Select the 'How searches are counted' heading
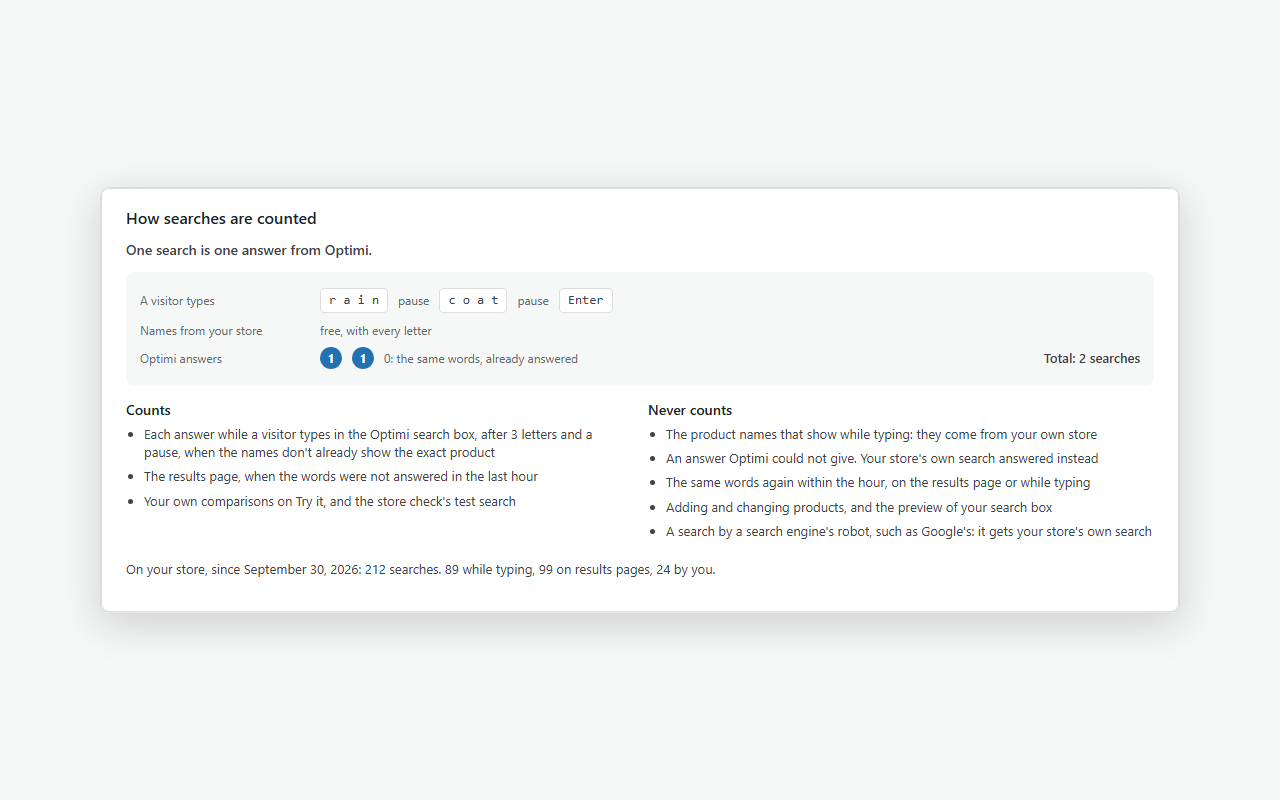1280x800 pixels. (x=221, y=219)
